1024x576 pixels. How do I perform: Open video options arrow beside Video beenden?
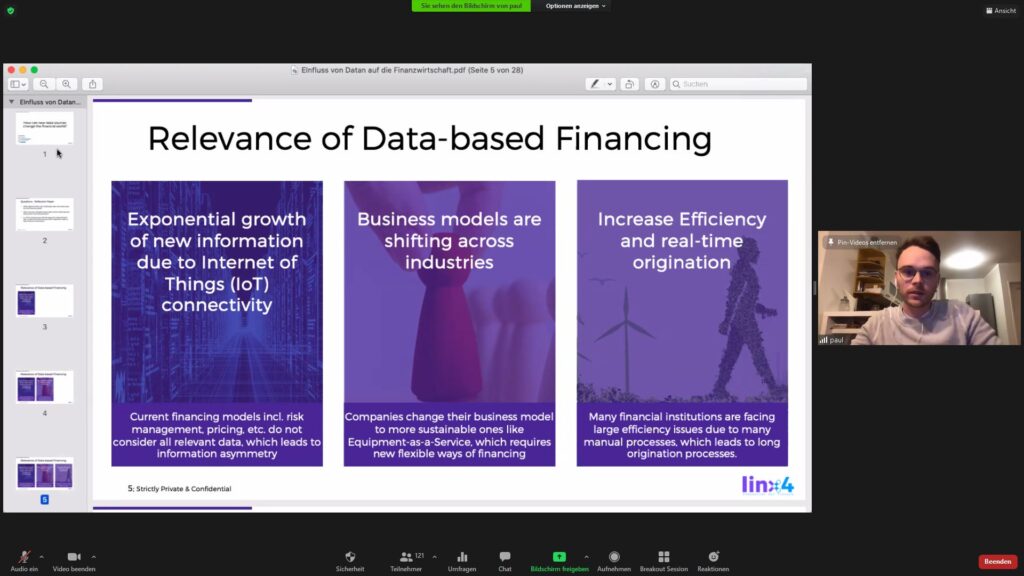pos(93,557)
